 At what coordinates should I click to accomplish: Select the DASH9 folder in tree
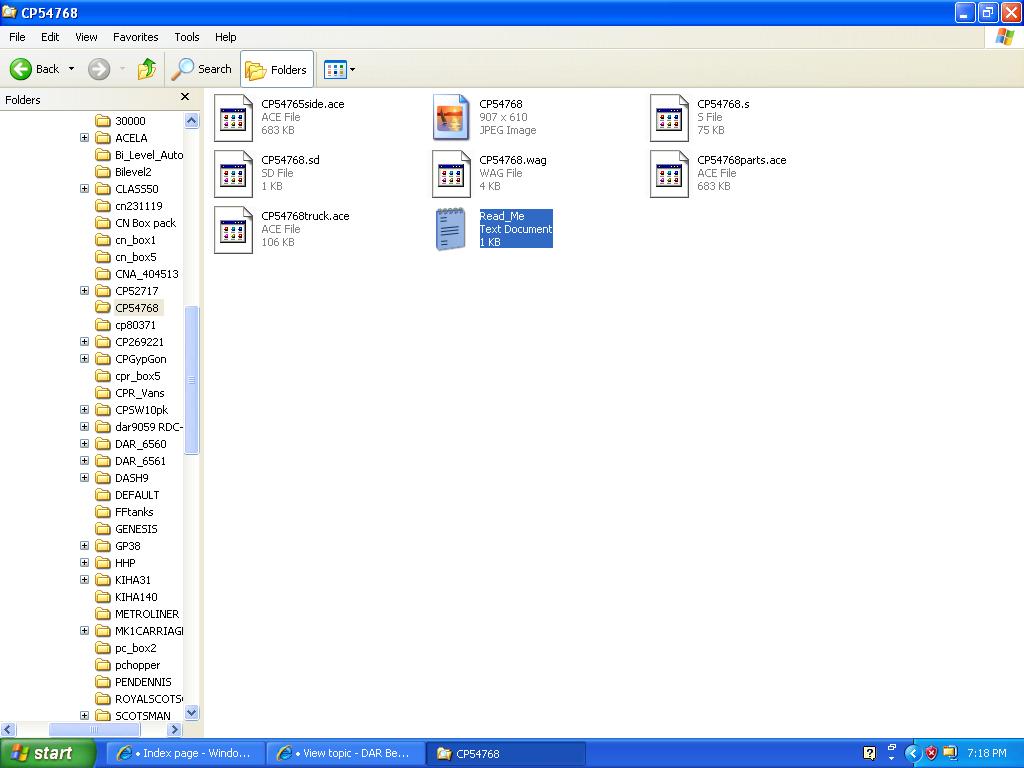[131, 478]
